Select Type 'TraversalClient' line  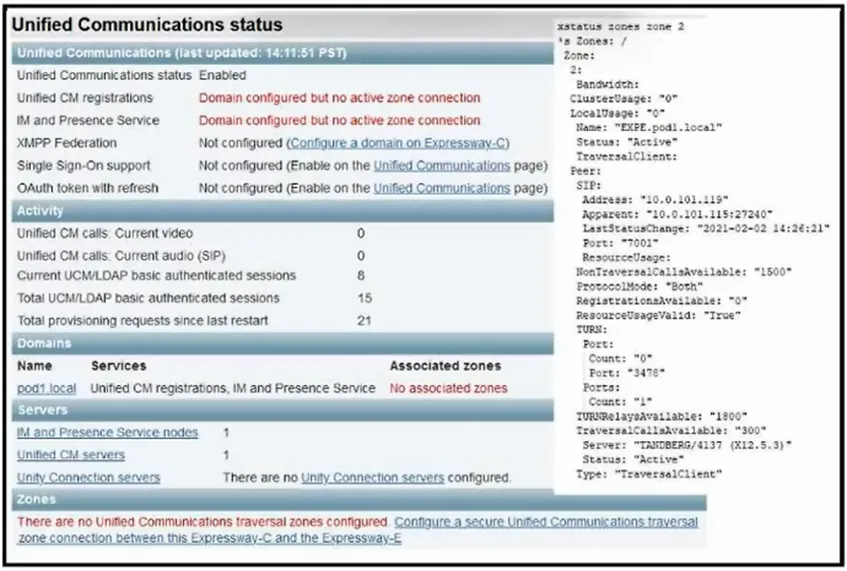point(649,475)
